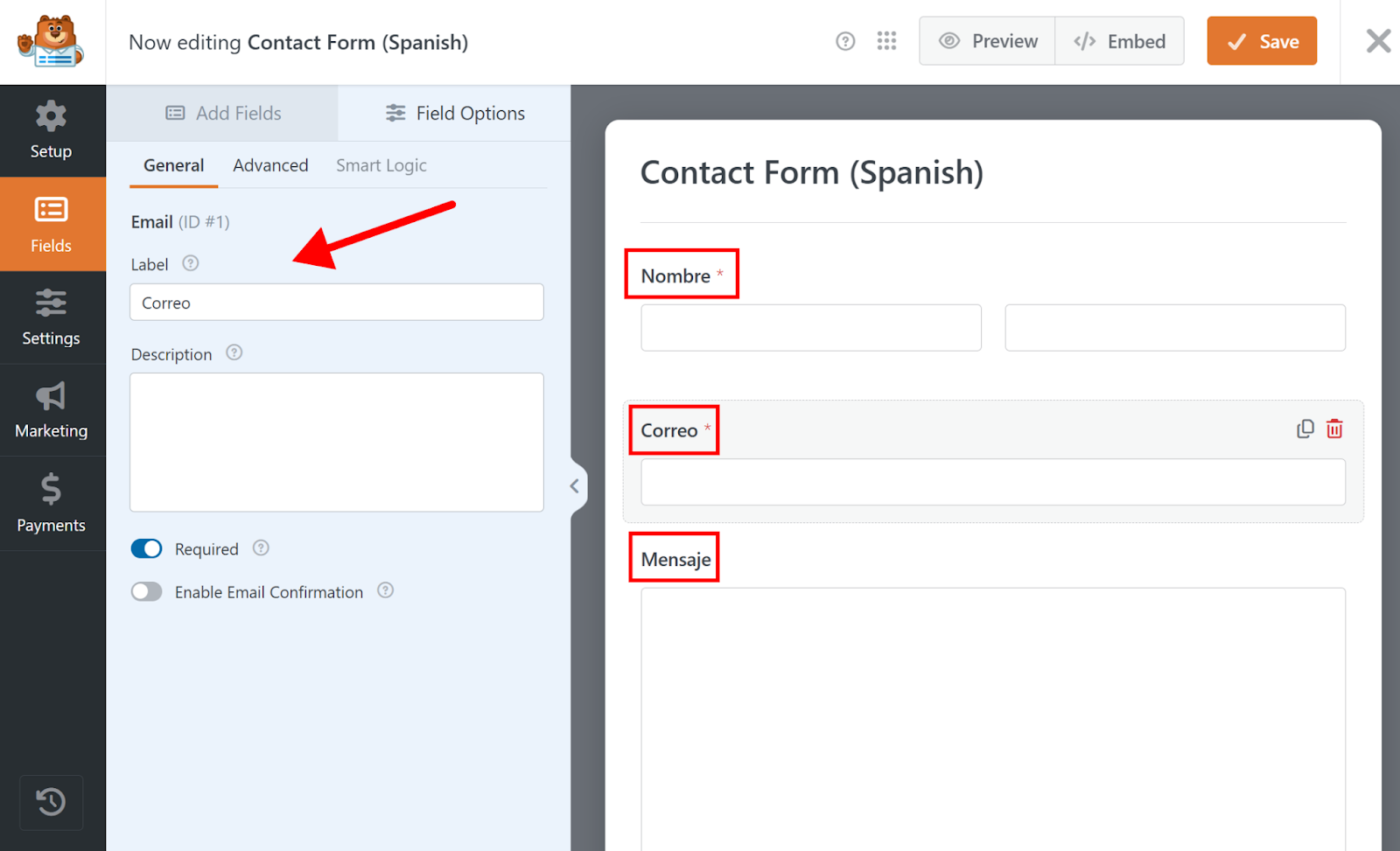Open help via the question mark icon
Screen dimensions: 1400x851
[844, 40]
